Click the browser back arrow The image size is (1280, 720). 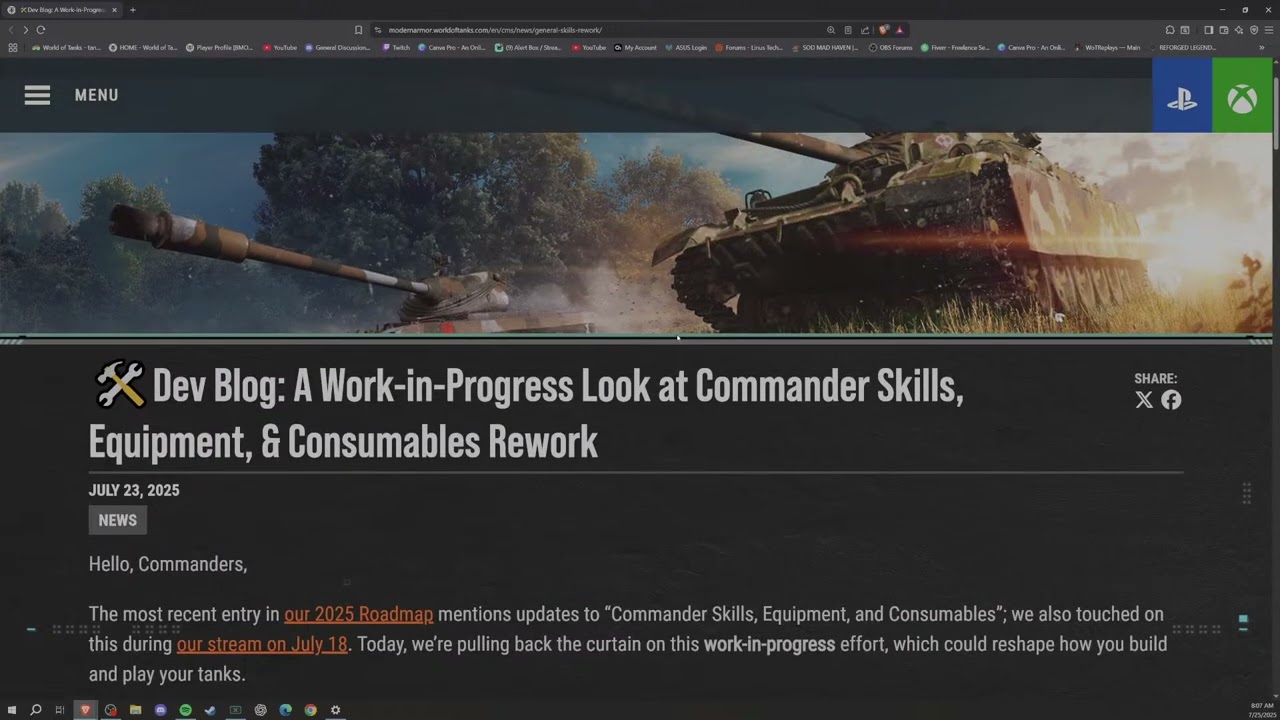[11, 30]
